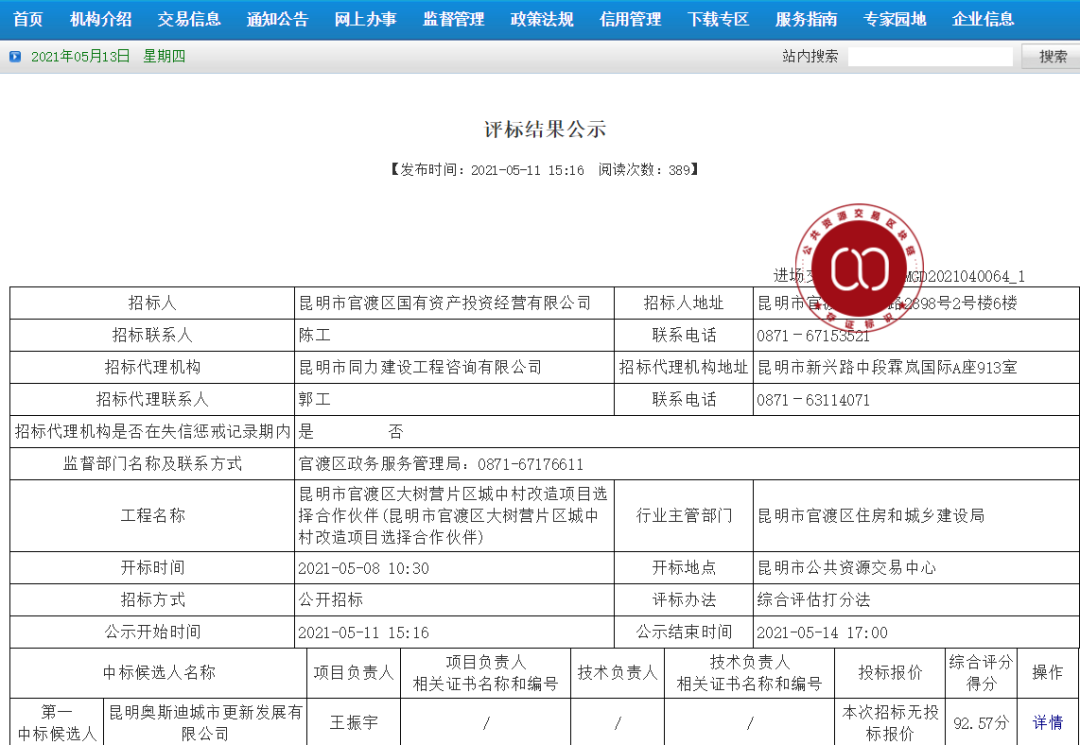Select 昆明市公共资源交易中心 cell
The width and height of the screenshot is (1080, 745).
(916, 568)
